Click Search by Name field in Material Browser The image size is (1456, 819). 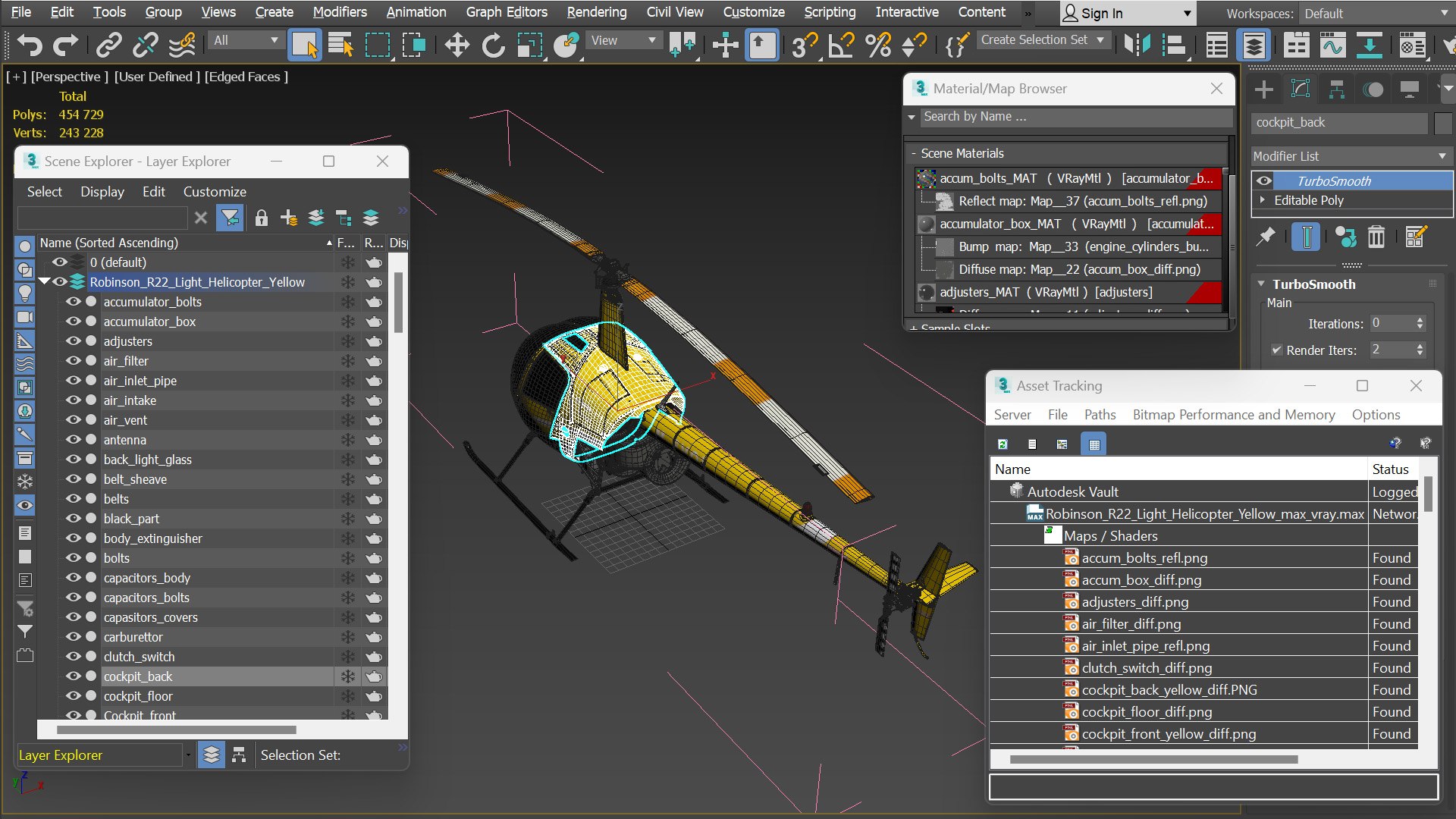tap(1076, 117)
